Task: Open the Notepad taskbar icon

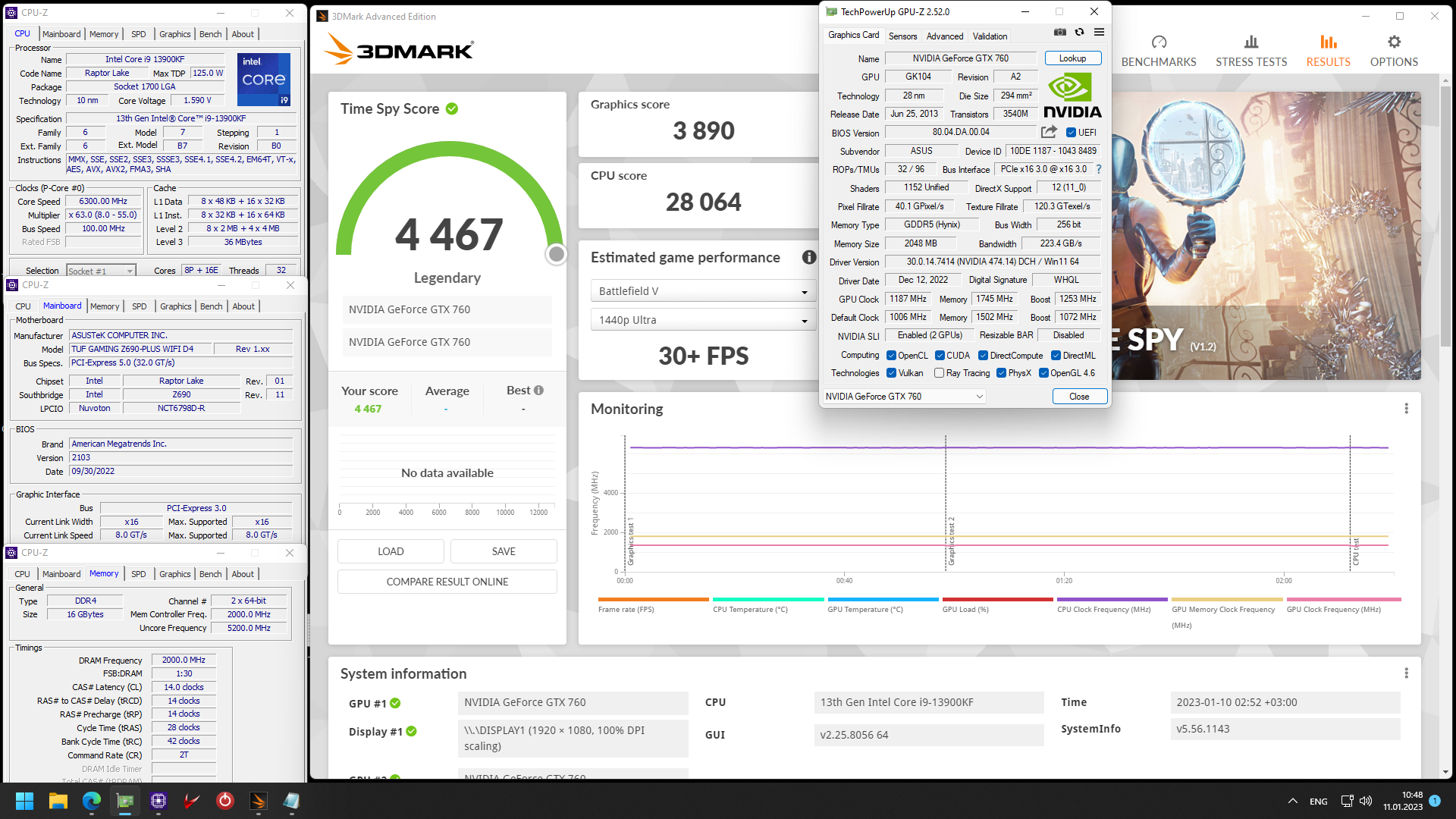Action: point(291,801)
